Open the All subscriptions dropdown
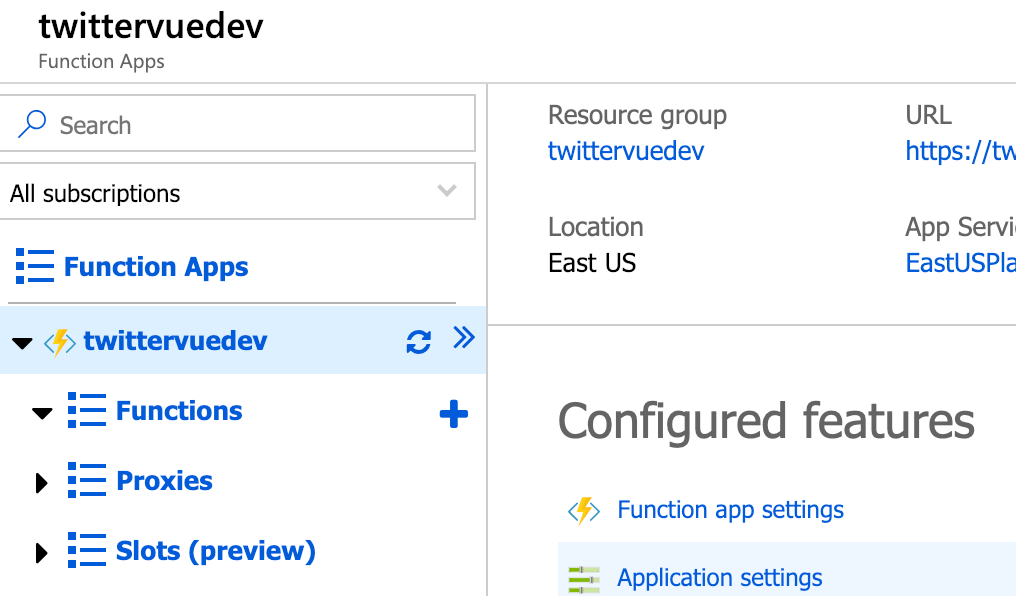The width and height of the screenshot is (1016, 596). (x=237, y=192)
